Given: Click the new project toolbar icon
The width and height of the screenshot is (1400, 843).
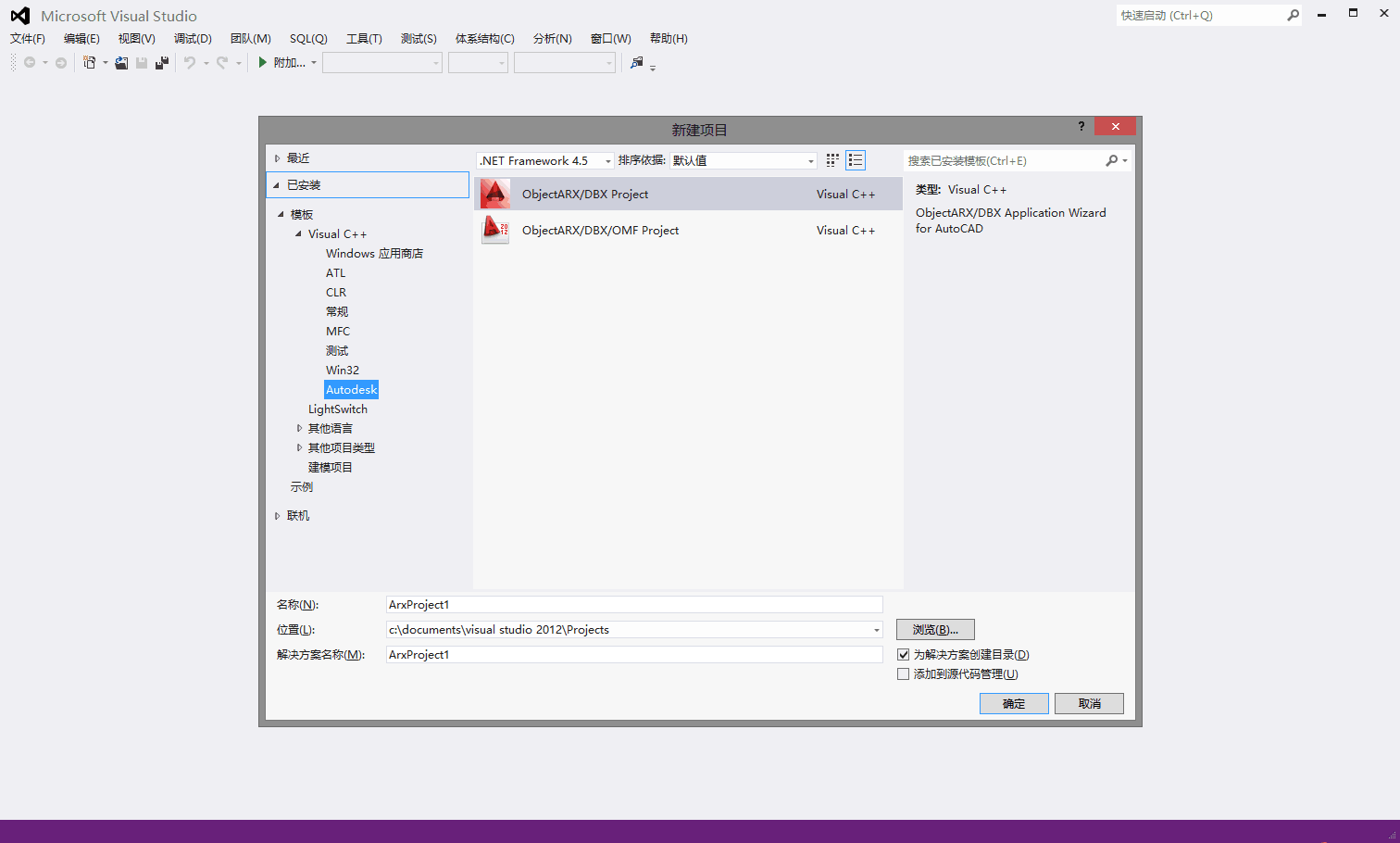Looking at the screenshot, I should pyautogui.click(x=89, y=62).
